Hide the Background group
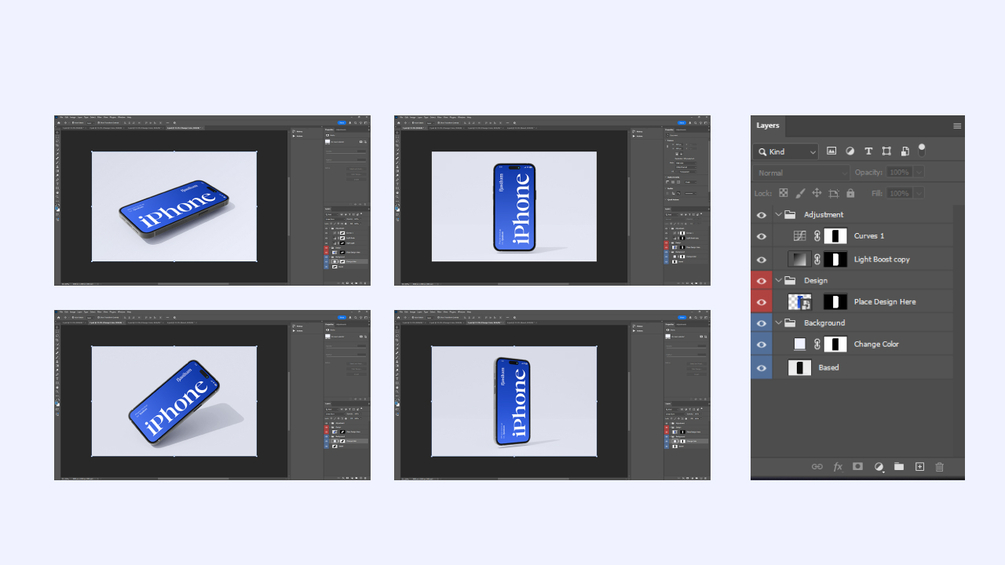This screenshot has width=1005, height=565. click(x=761, y=323)
